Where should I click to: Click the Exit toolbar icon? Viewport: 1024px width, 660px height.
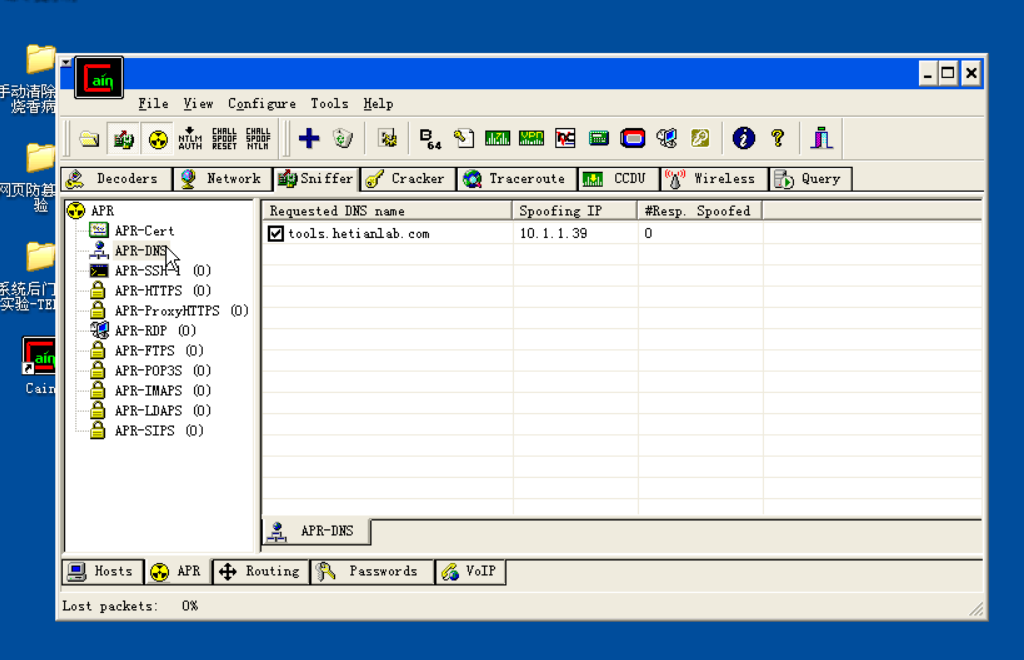click(x=822, y=138)
